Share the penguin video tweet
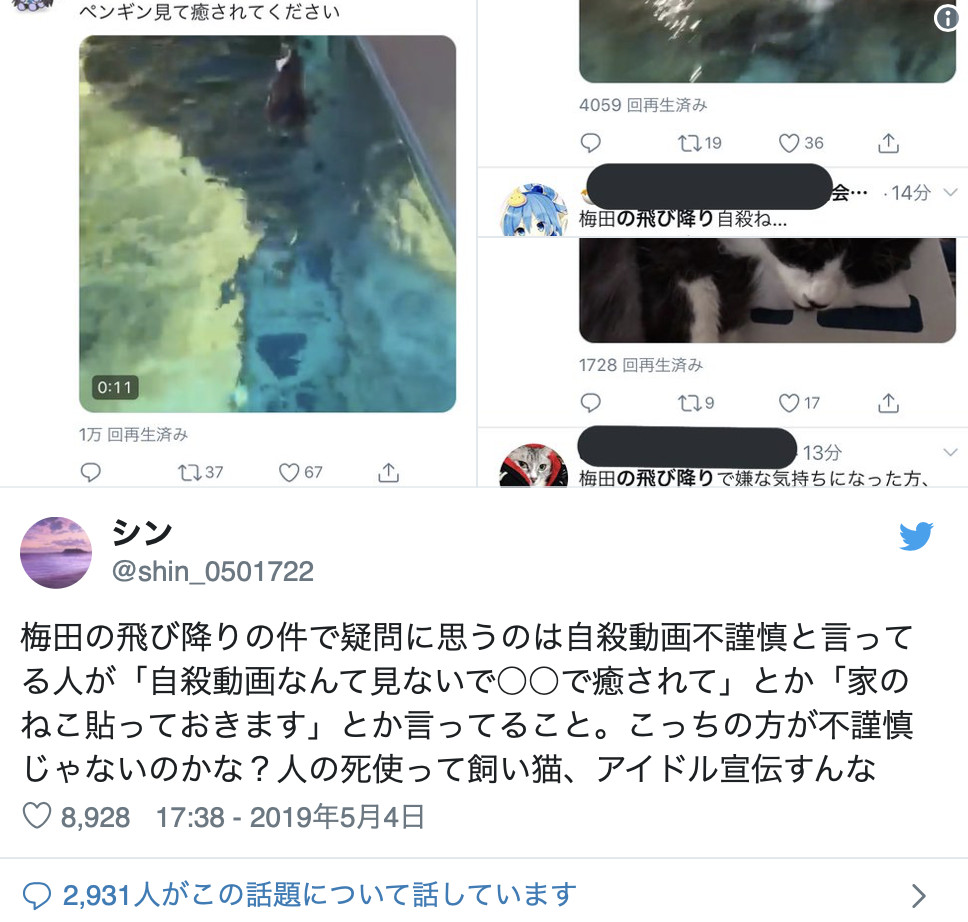The width and height of the screenshot is (968, 922). pos(388,472)
